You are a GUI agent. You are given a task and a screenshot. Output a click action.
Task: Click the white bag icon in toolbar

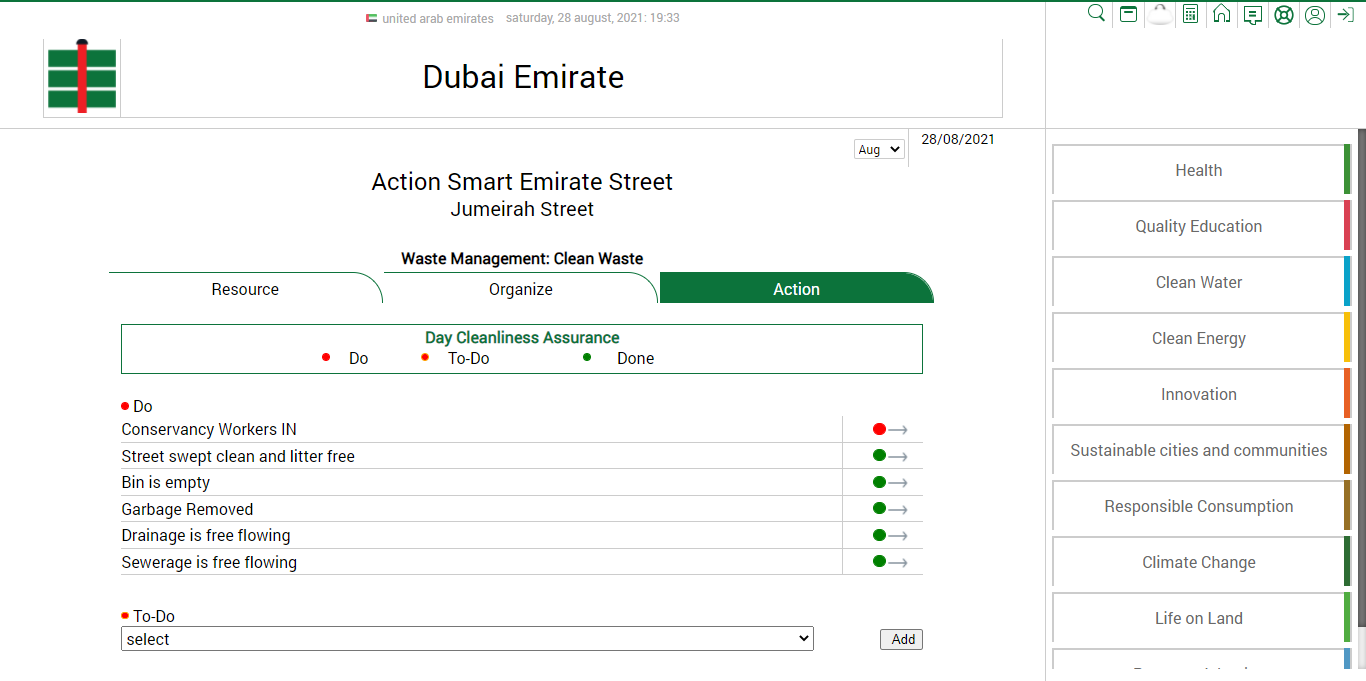pos(1159,14)
